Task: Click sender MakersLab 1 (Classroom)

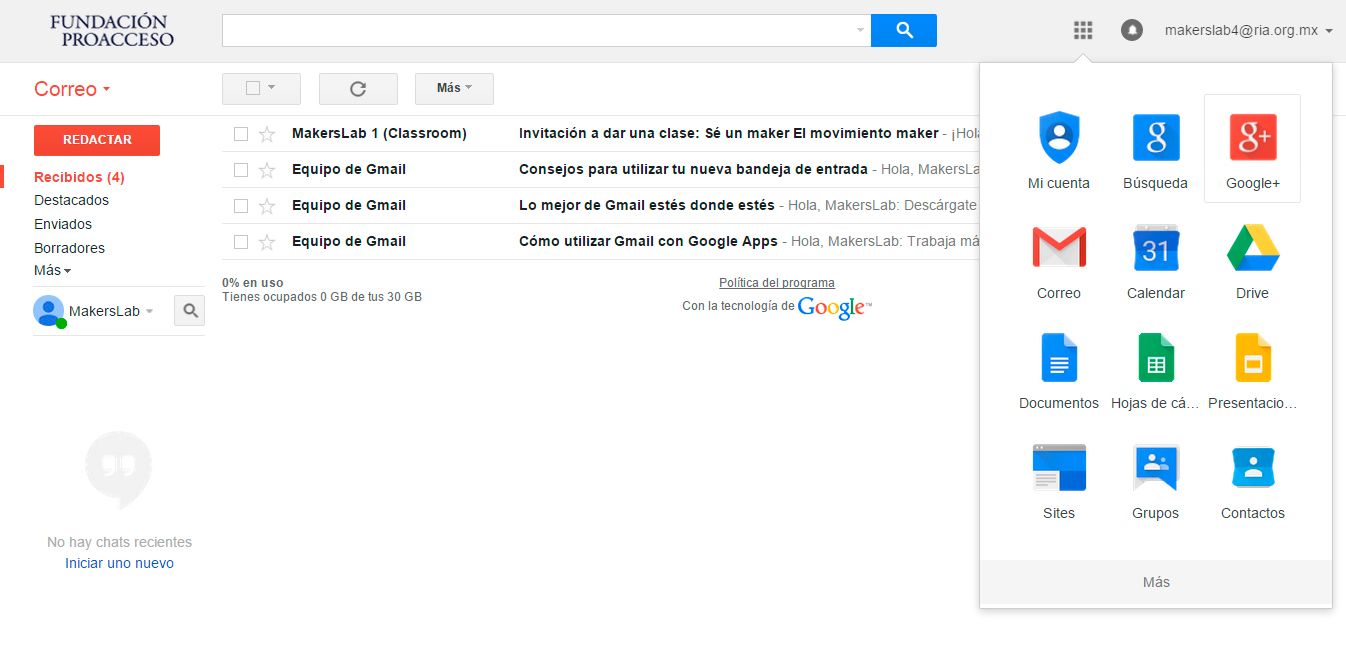Action: click(379, 133)
